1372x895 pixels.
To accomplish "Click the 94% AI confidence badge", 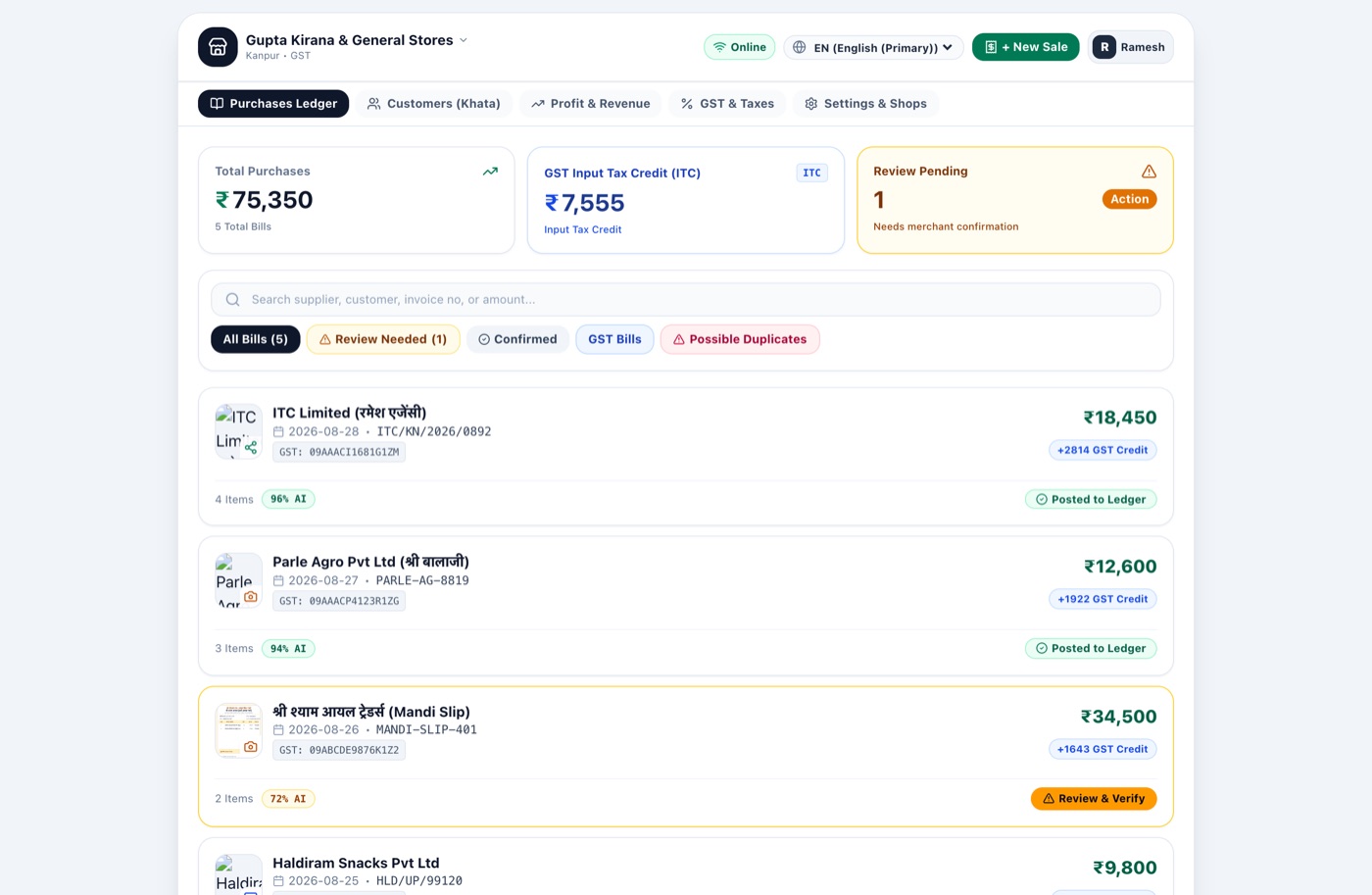I will (288, 649).
